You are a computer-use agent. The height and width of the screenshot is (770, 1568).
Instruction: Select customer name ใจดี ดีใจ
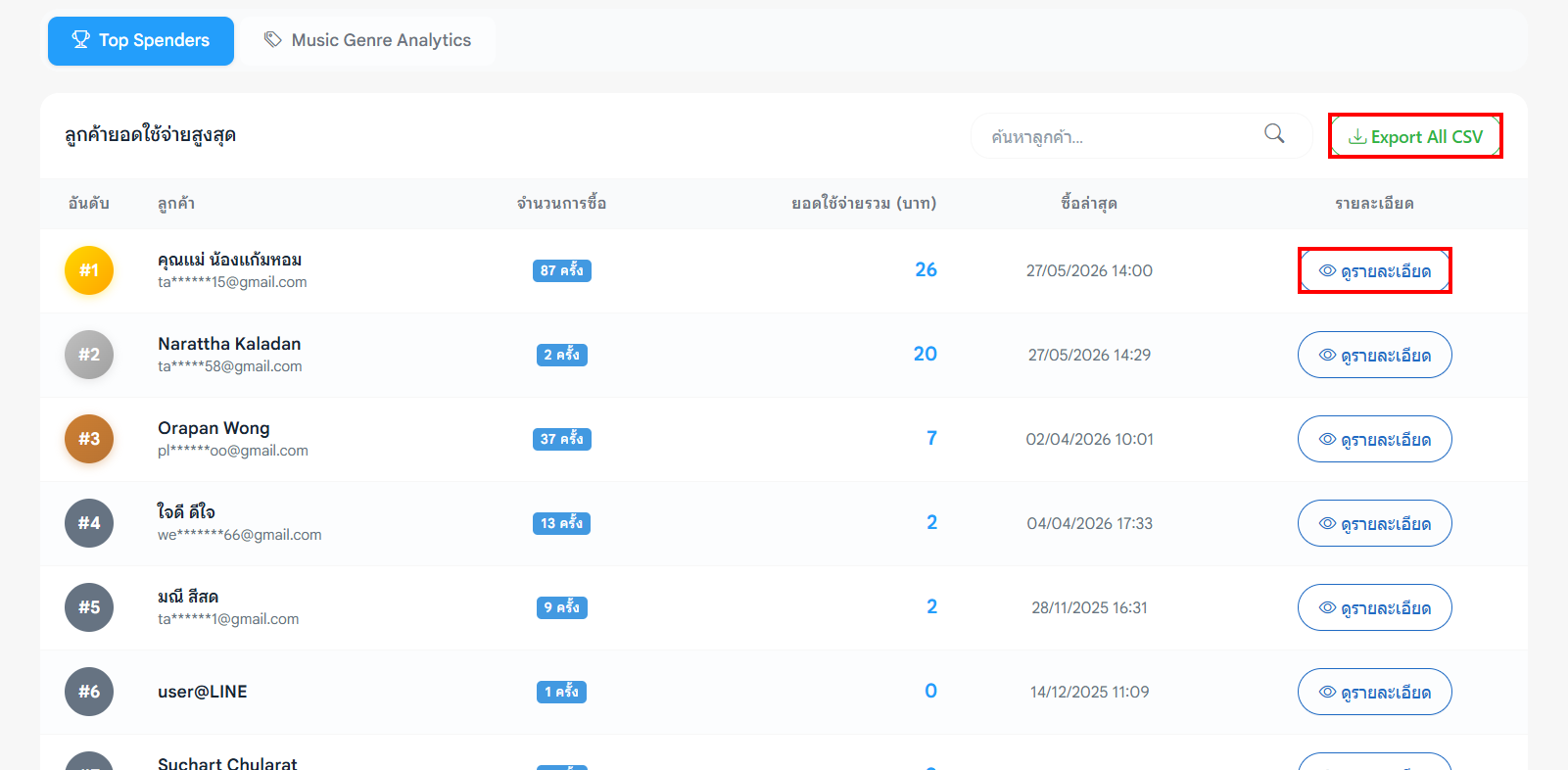[x=186, y=512]
